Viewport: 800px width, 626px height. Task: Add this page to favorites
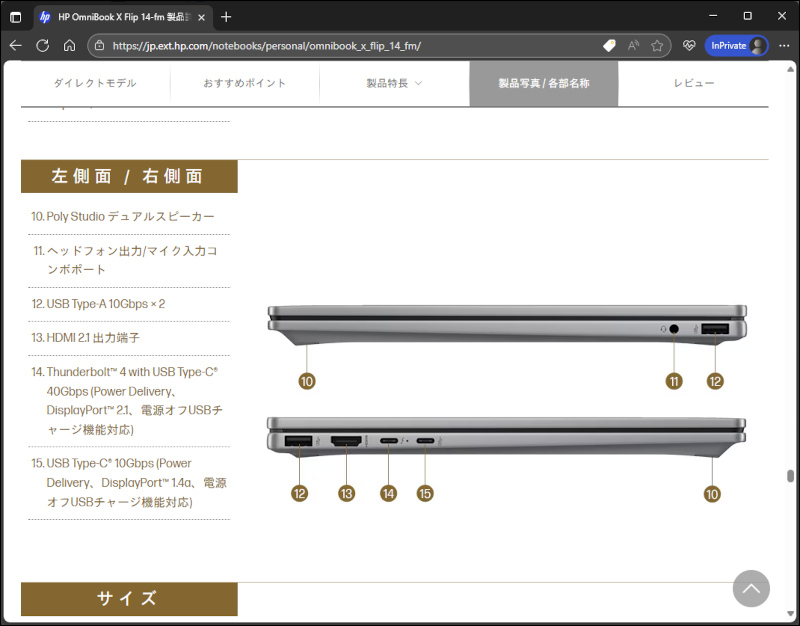[x=657, y=45]
